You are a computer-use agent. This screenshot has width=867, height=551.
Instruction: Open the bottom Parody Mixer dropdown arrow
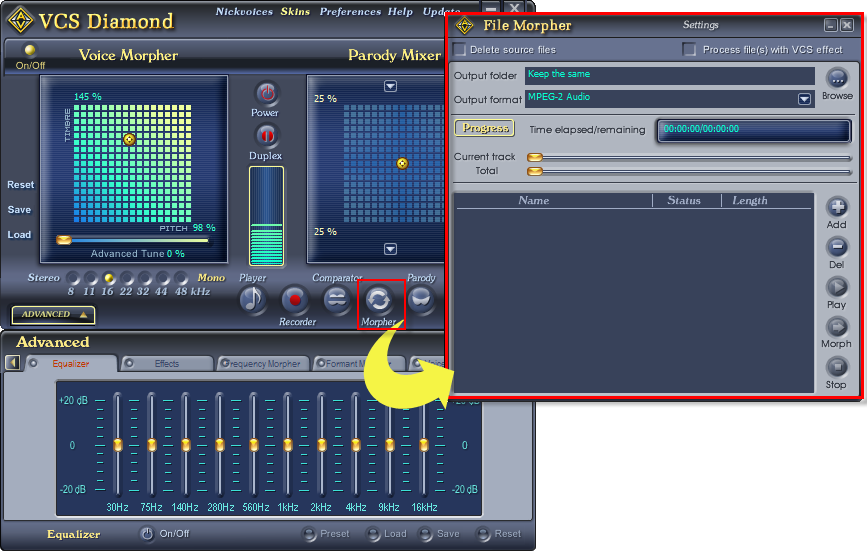click(390, 249)
